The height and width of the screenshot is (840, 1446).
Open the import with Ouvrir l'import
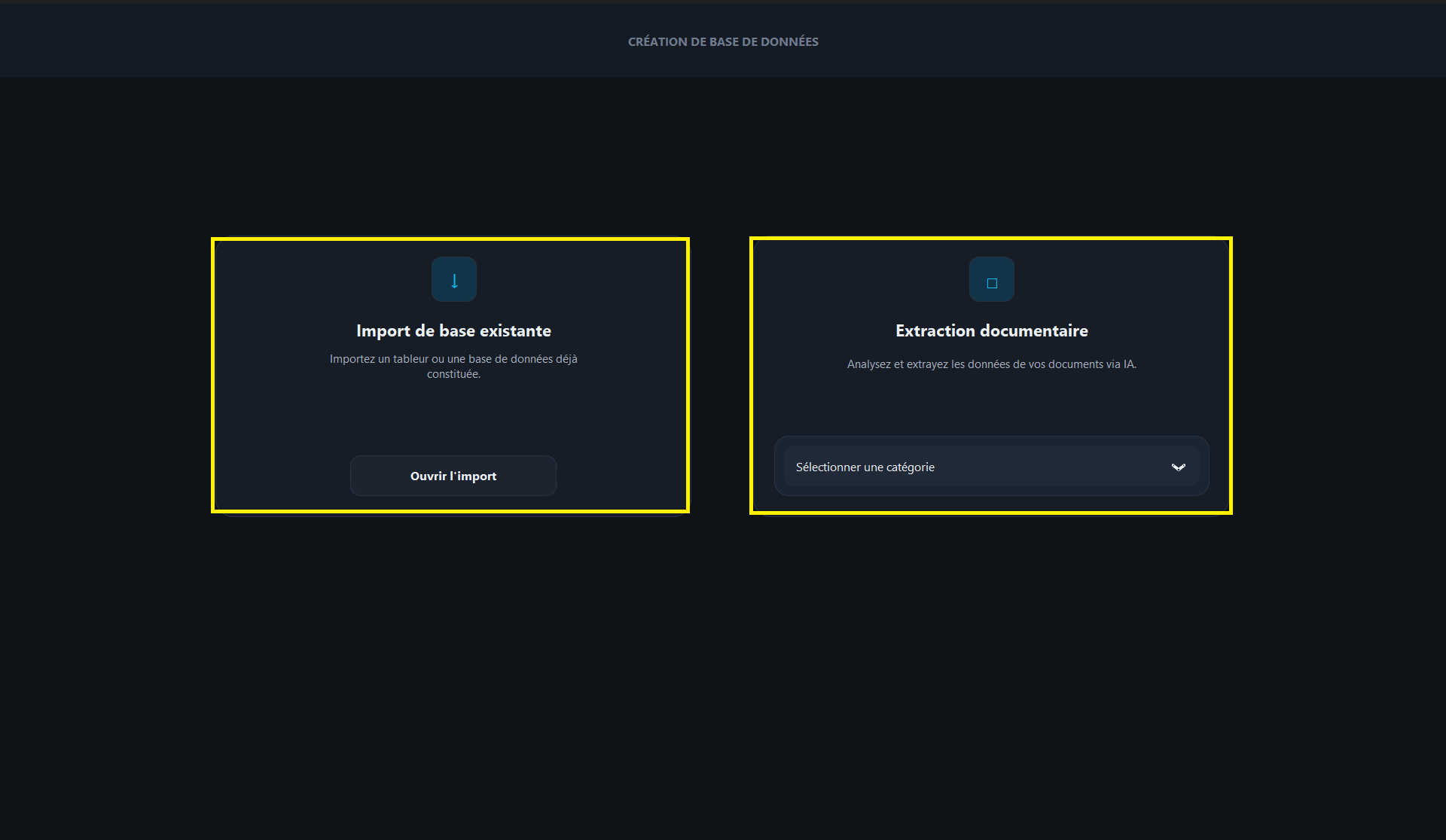(453, 476)
